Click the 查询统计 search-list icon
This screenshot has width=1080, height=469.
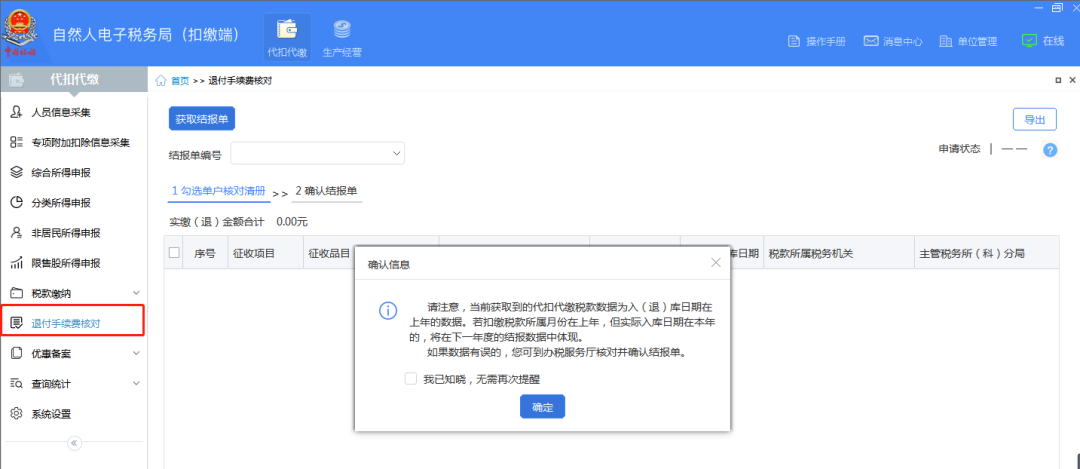coord(17,384)
